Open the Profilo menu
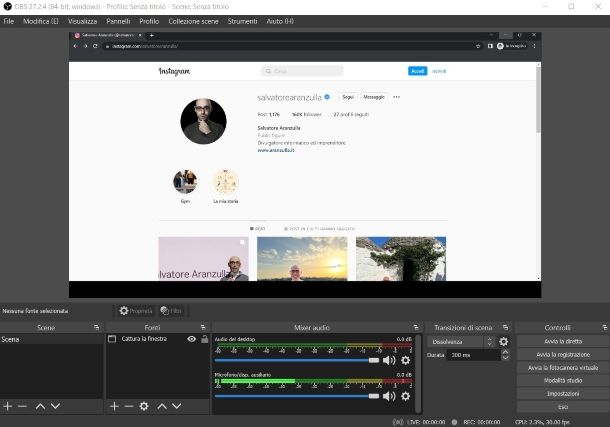Viewport: 610px width, 427px height. (149, 21)
